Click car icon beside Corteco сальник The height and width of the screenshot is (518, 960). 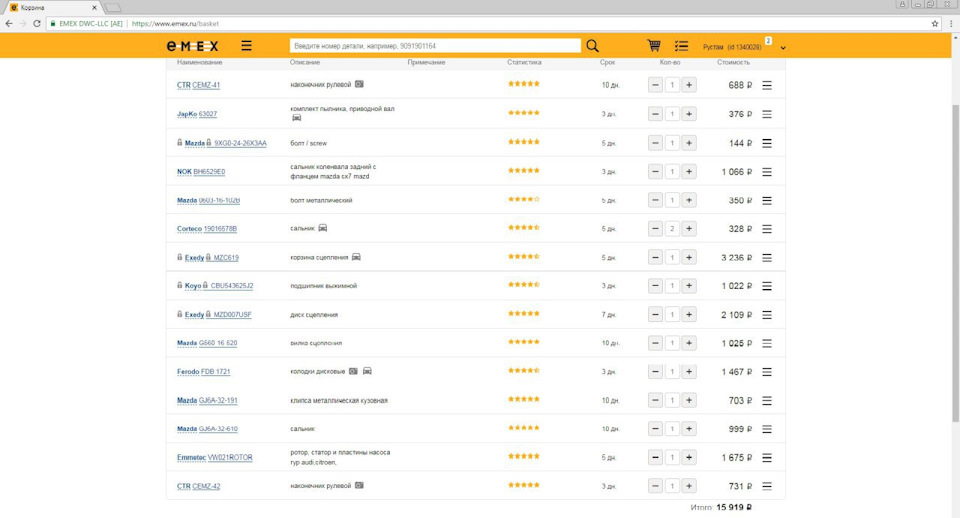323,228
